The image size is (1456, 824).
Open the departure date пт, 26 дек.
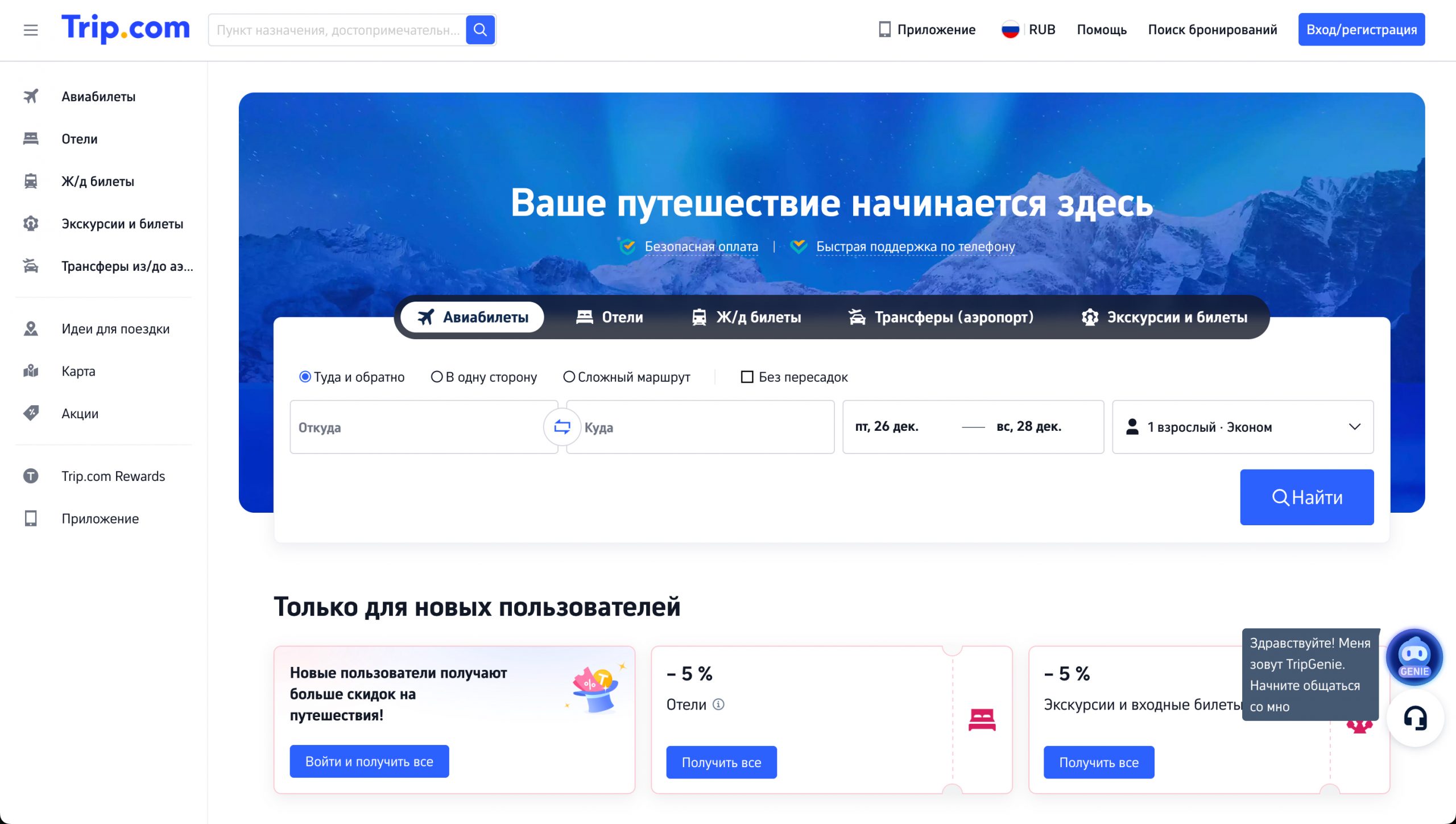(x=887, y=427)
